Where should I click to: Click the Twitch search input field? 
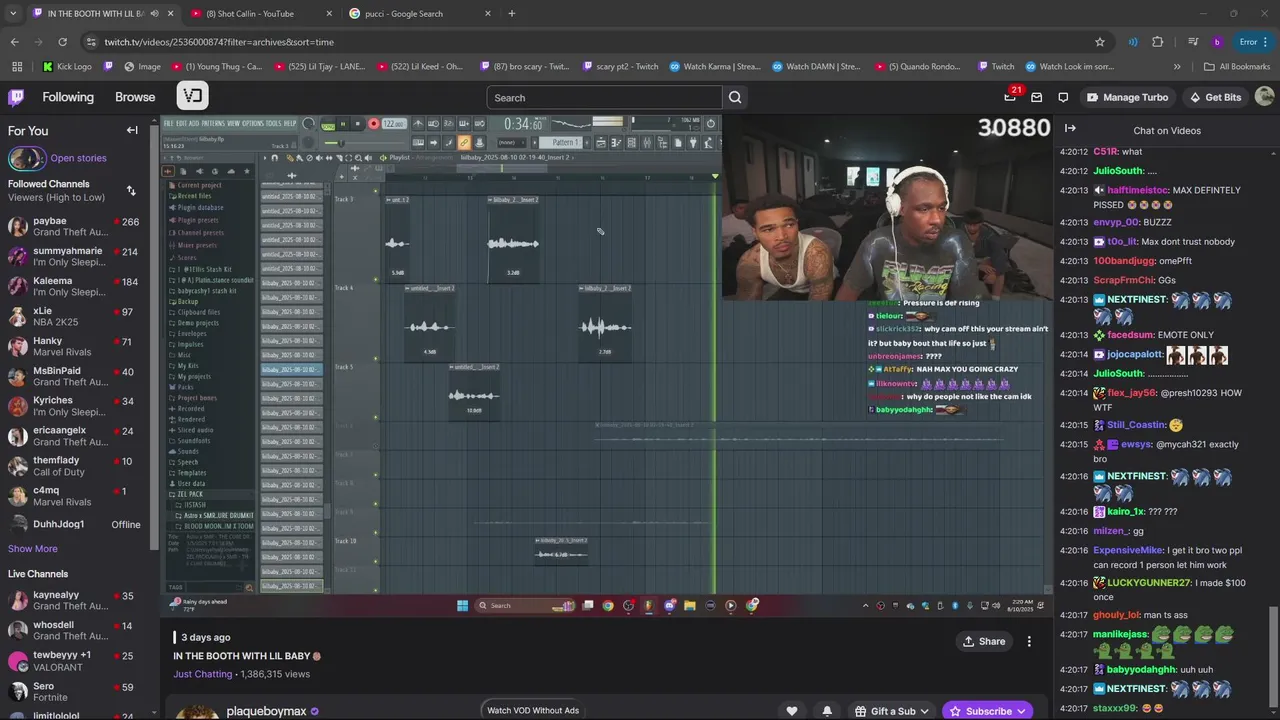(x=604, y=97)
